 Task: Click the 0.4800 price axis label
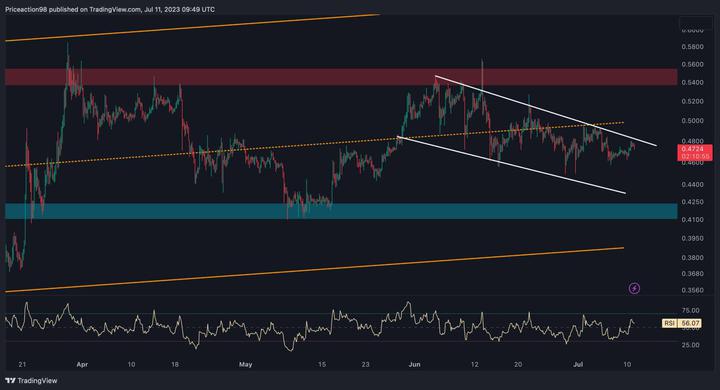[692, 141]
